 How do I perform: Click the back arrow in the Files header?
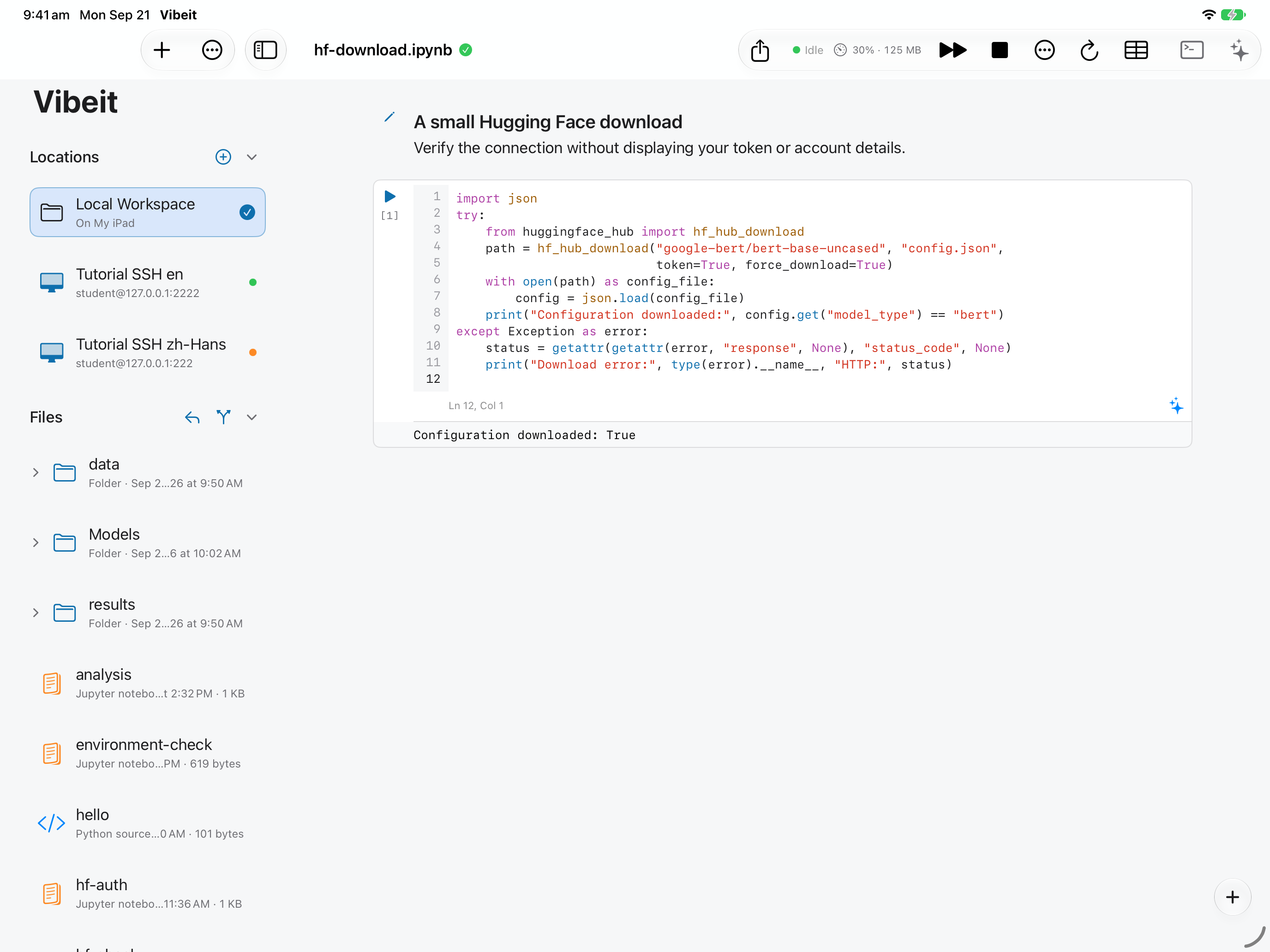(x=192, y=417)
